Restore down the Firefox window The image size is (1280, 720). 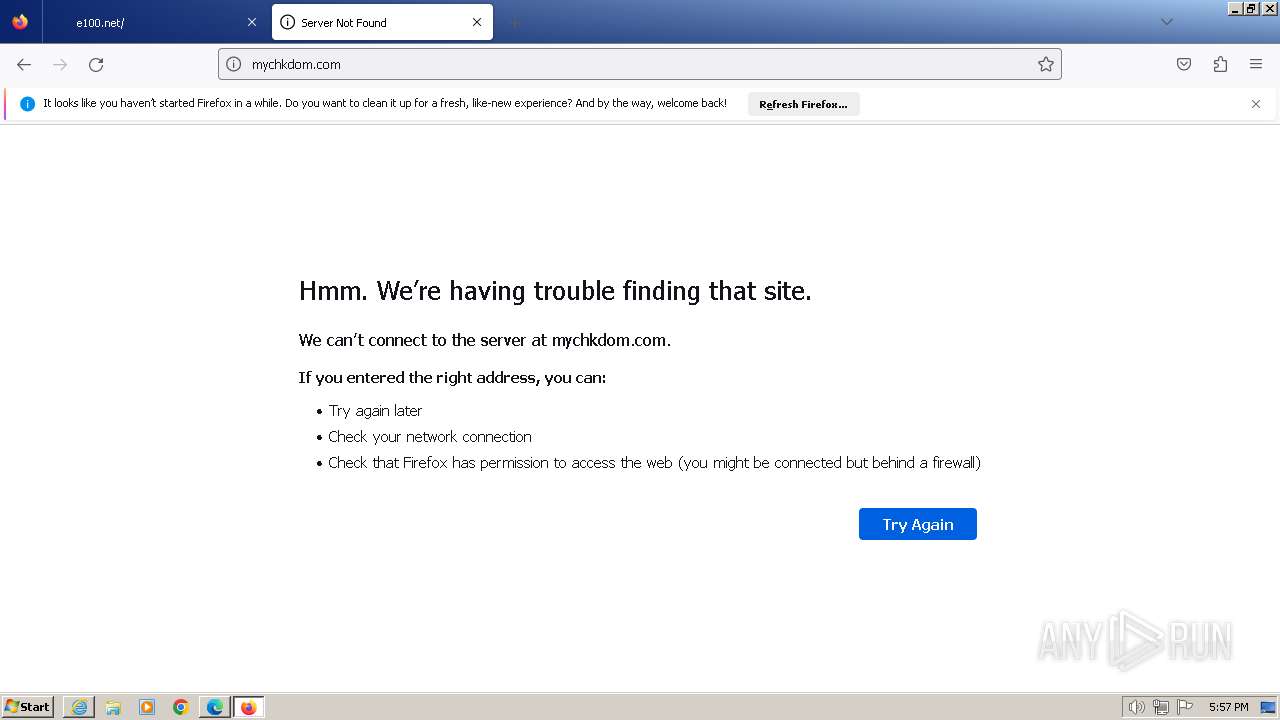[x=1253, y=8]
